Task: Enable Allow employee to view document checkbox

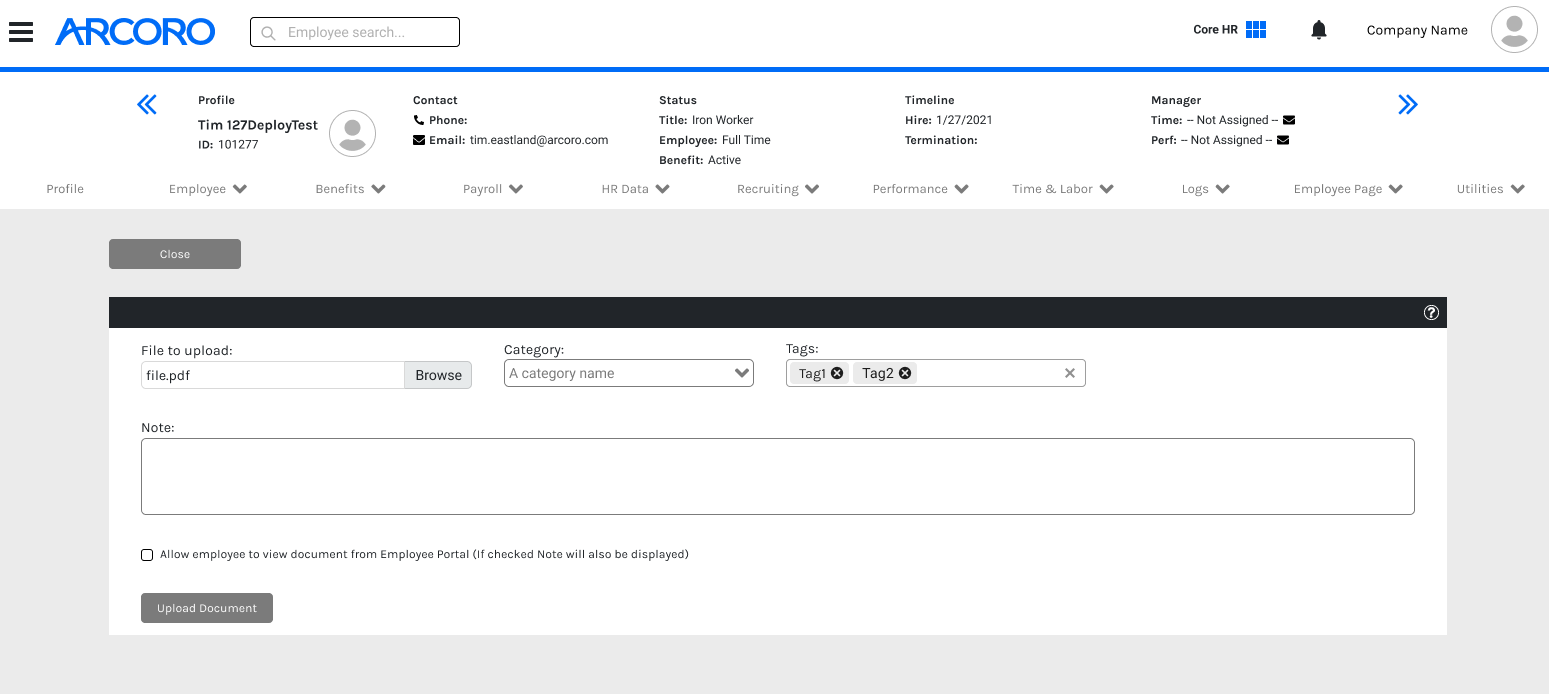Action: 147,554
